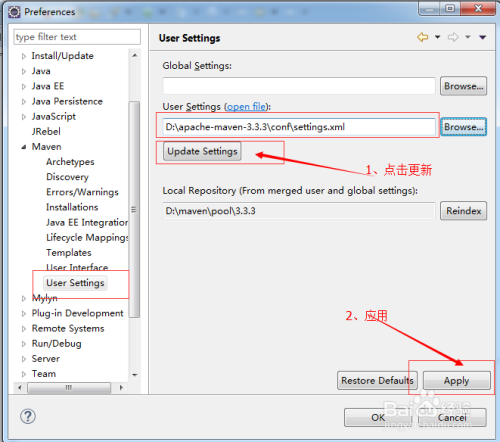Open the preferences view menu triangle

pyautogui.click(x=483, y=37)
